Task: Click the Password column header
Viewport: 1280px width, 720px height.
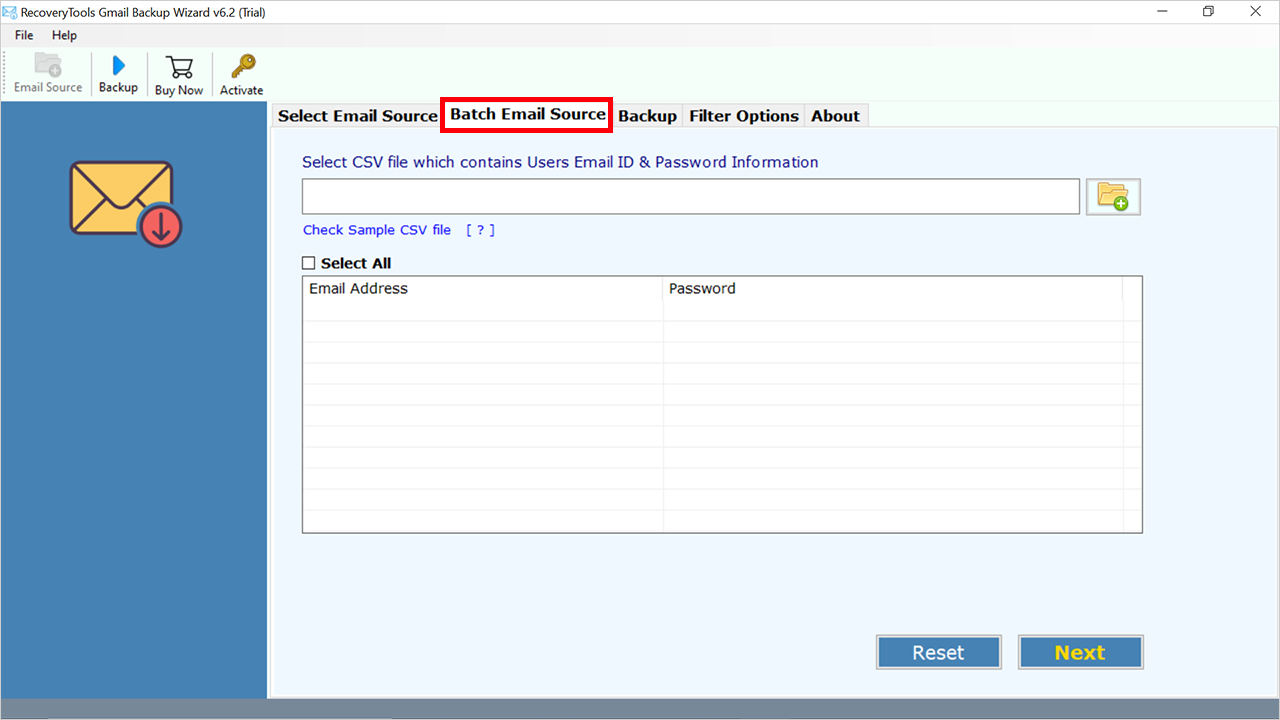Action: (893, 289)
